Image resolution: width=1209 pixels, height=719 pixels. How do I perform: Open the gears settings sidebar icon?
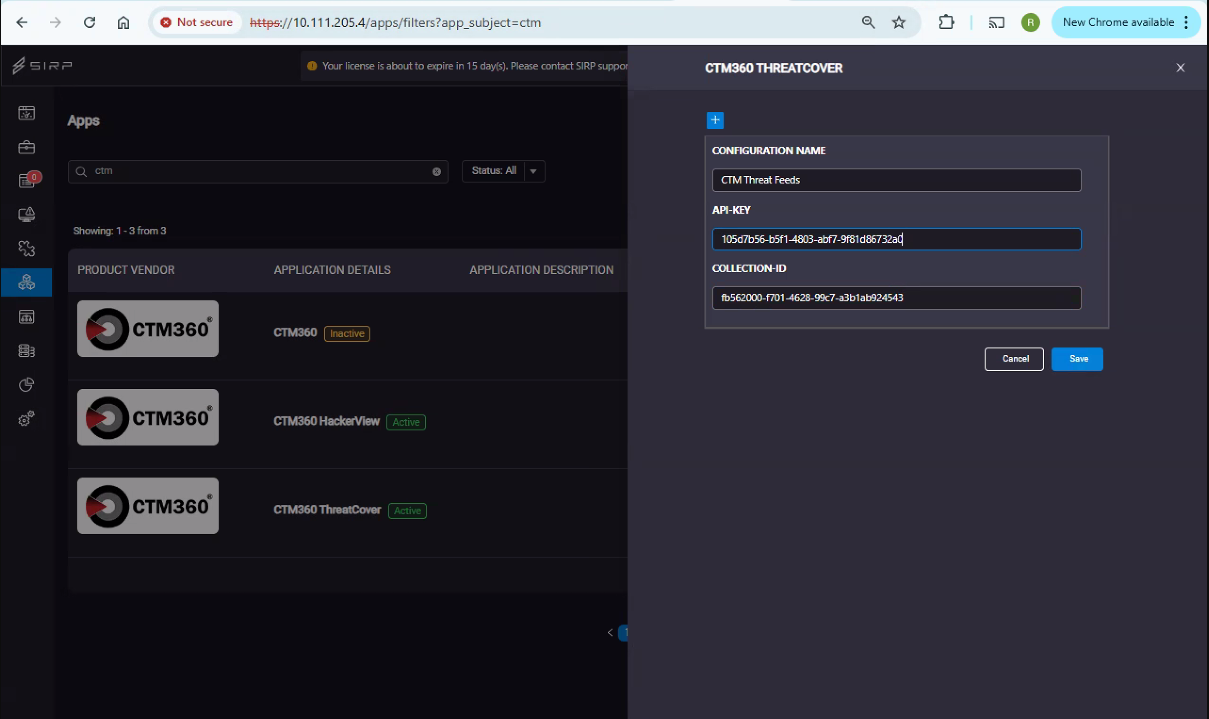tap(27, 419)
